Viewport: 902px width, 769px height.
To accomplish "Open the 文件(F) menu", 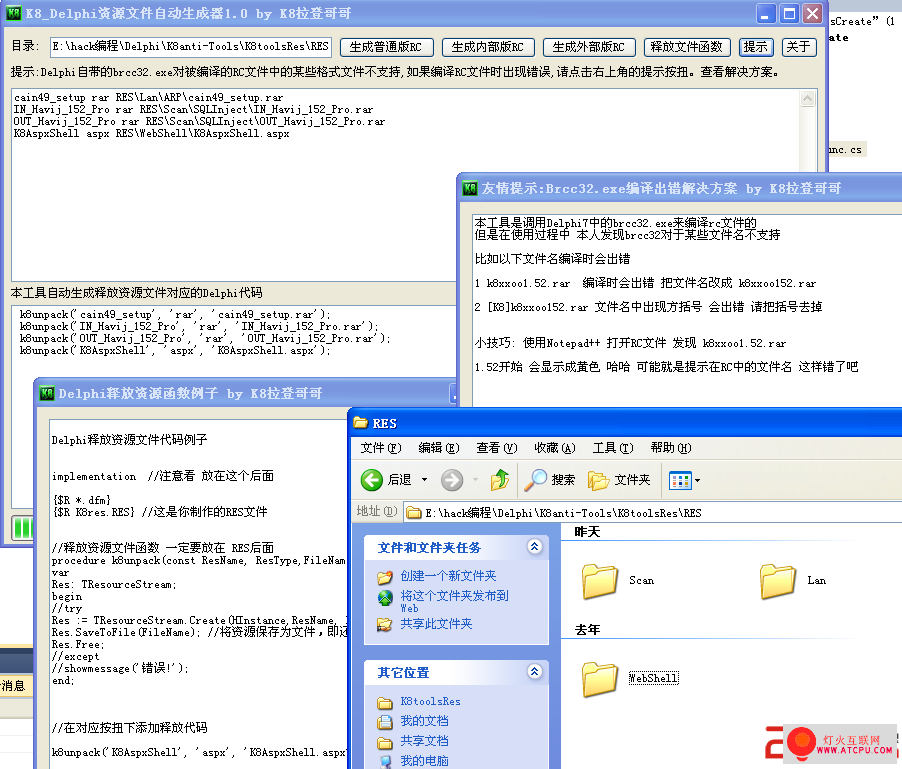I will (380, 448).
